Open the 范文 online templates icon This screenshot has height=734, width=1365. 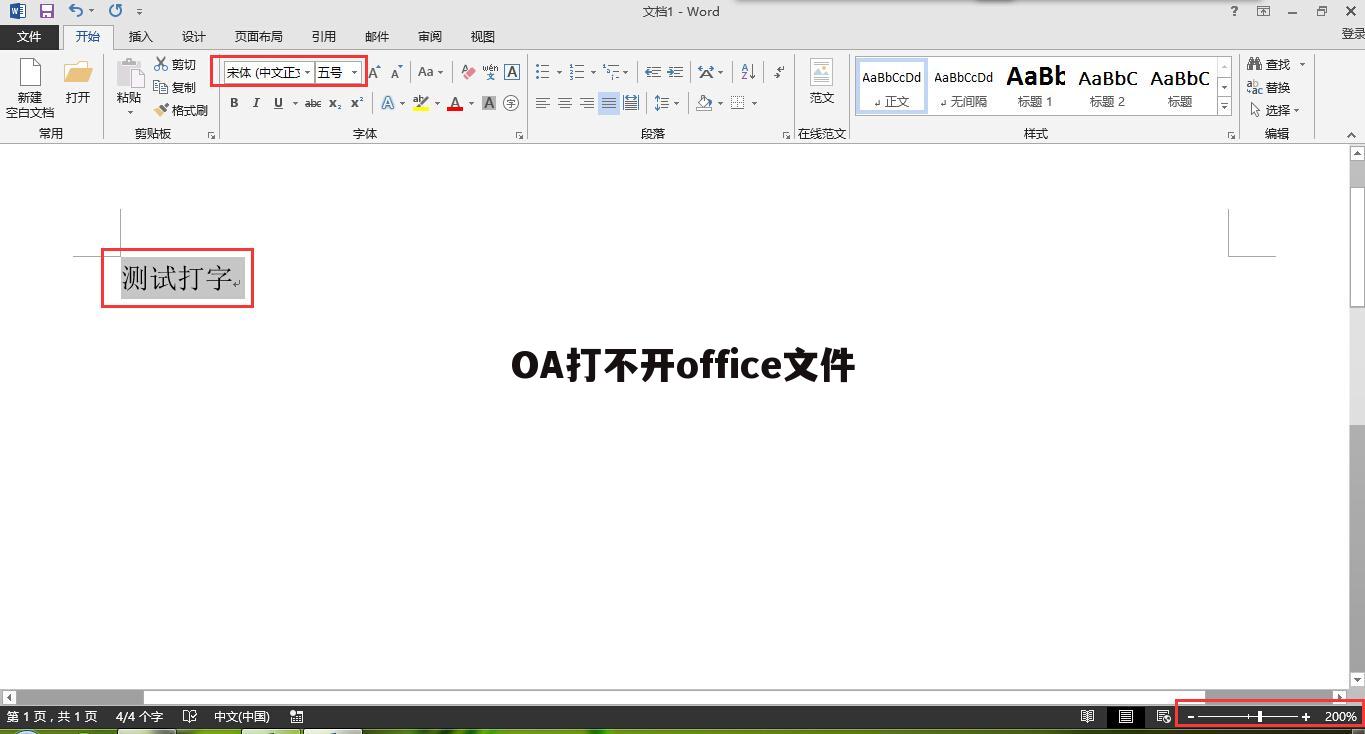(x=822, y=82)
